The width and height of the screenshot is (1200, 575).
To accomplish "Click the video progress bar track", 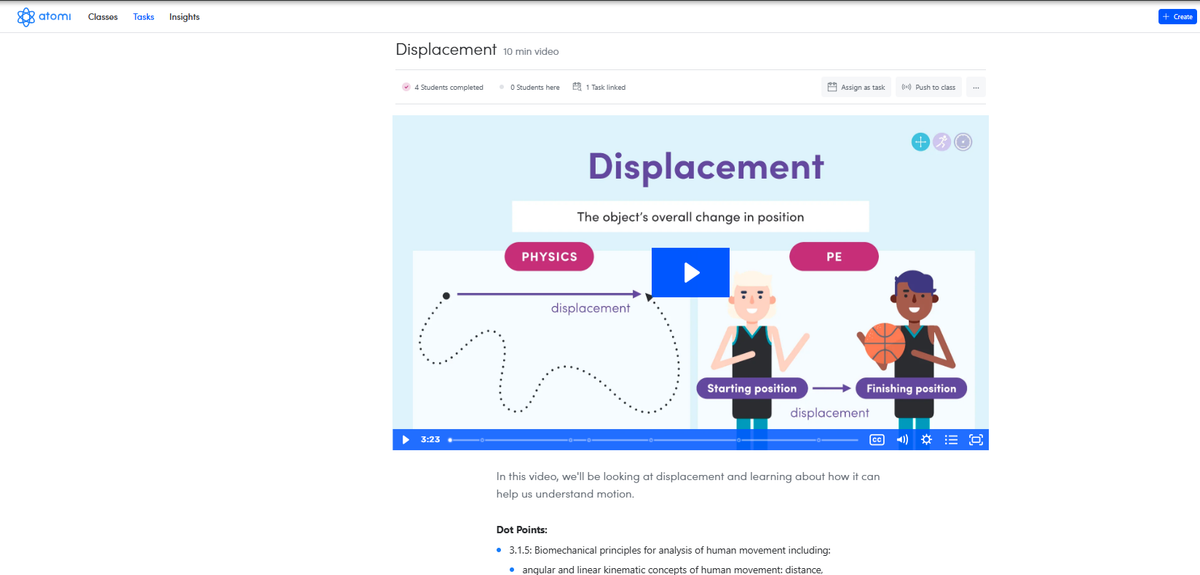I will [x=654, y=440].
